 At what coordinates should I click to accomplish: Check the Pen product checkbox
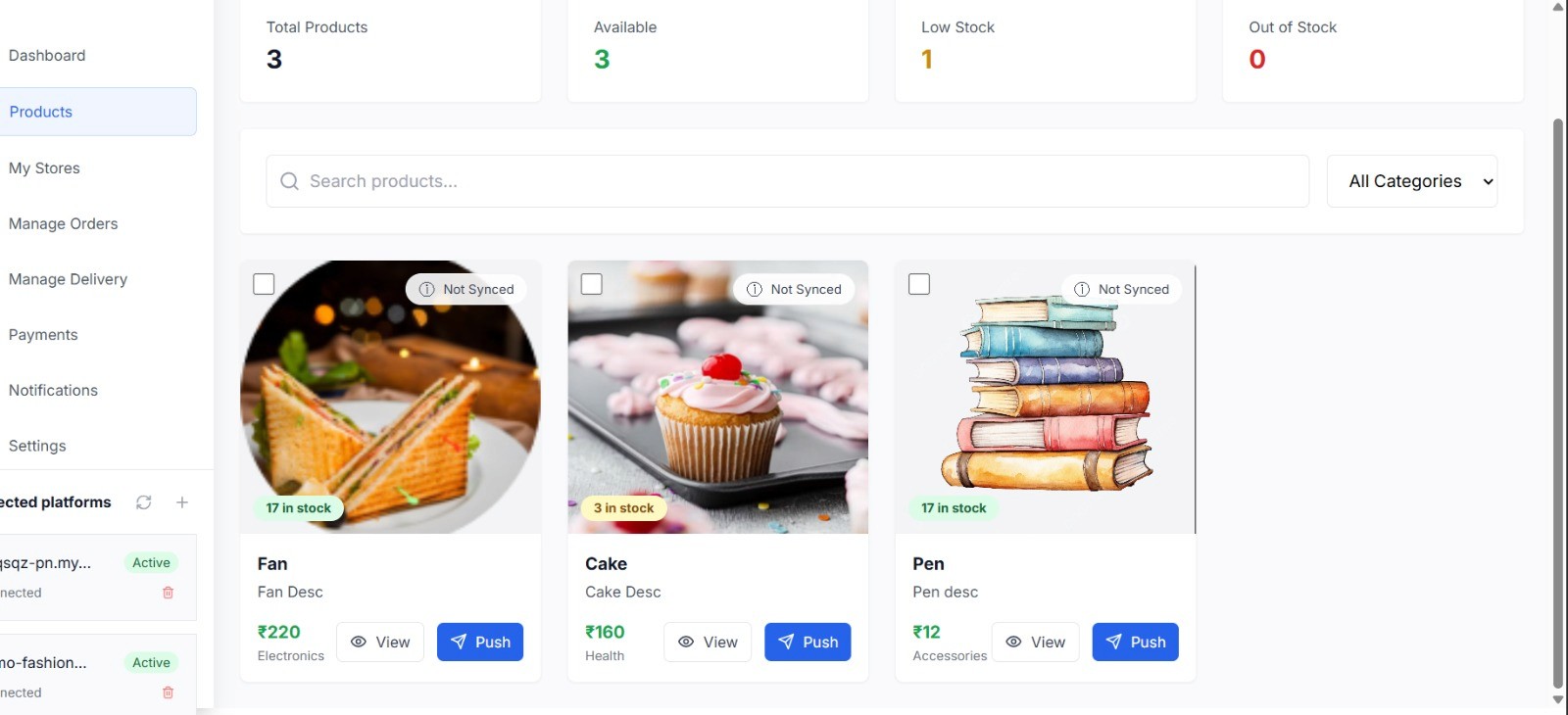(919, 284)
